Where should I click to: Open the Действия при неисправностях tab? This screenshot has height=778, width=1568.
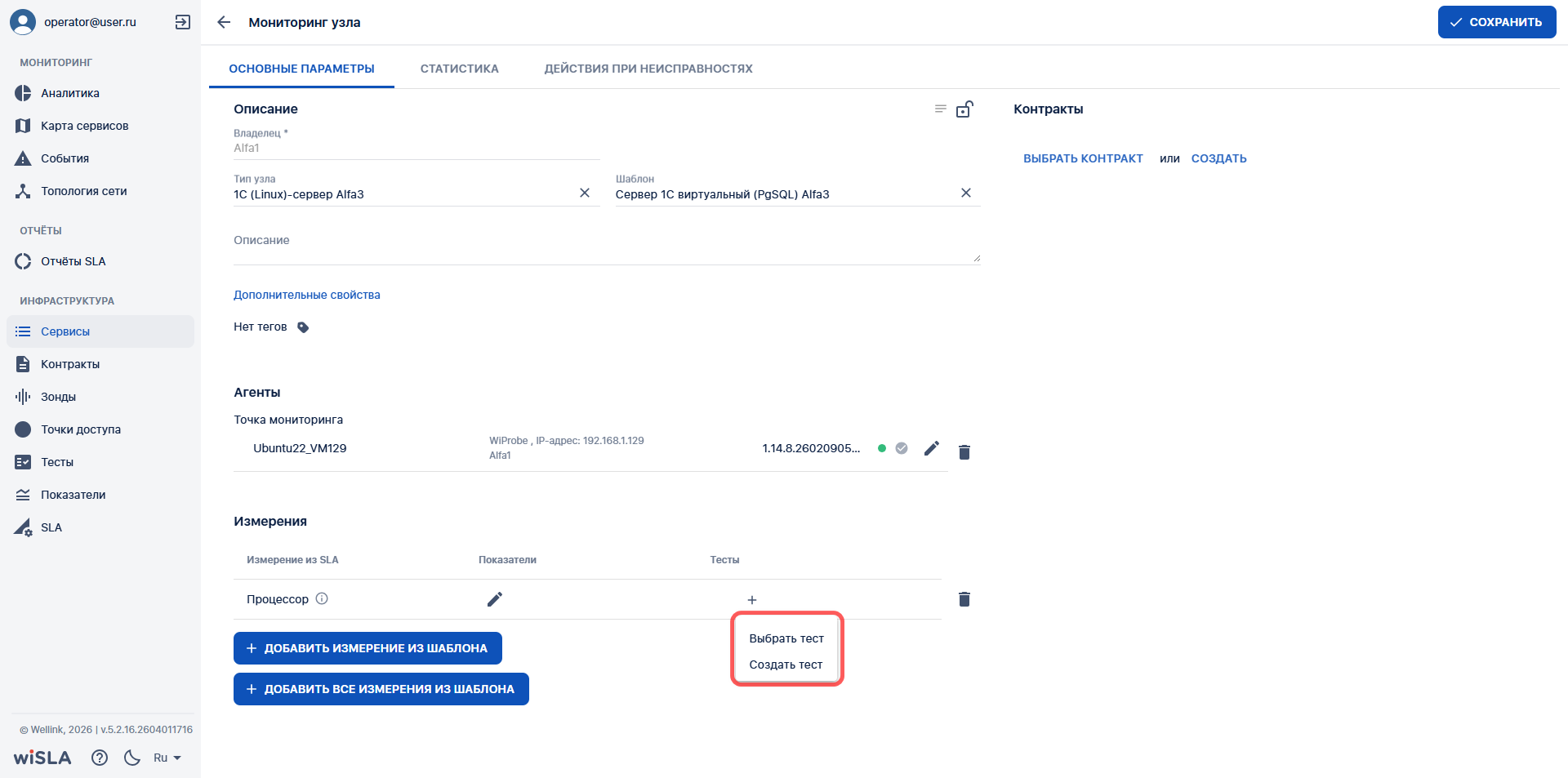tap(648, 69)
